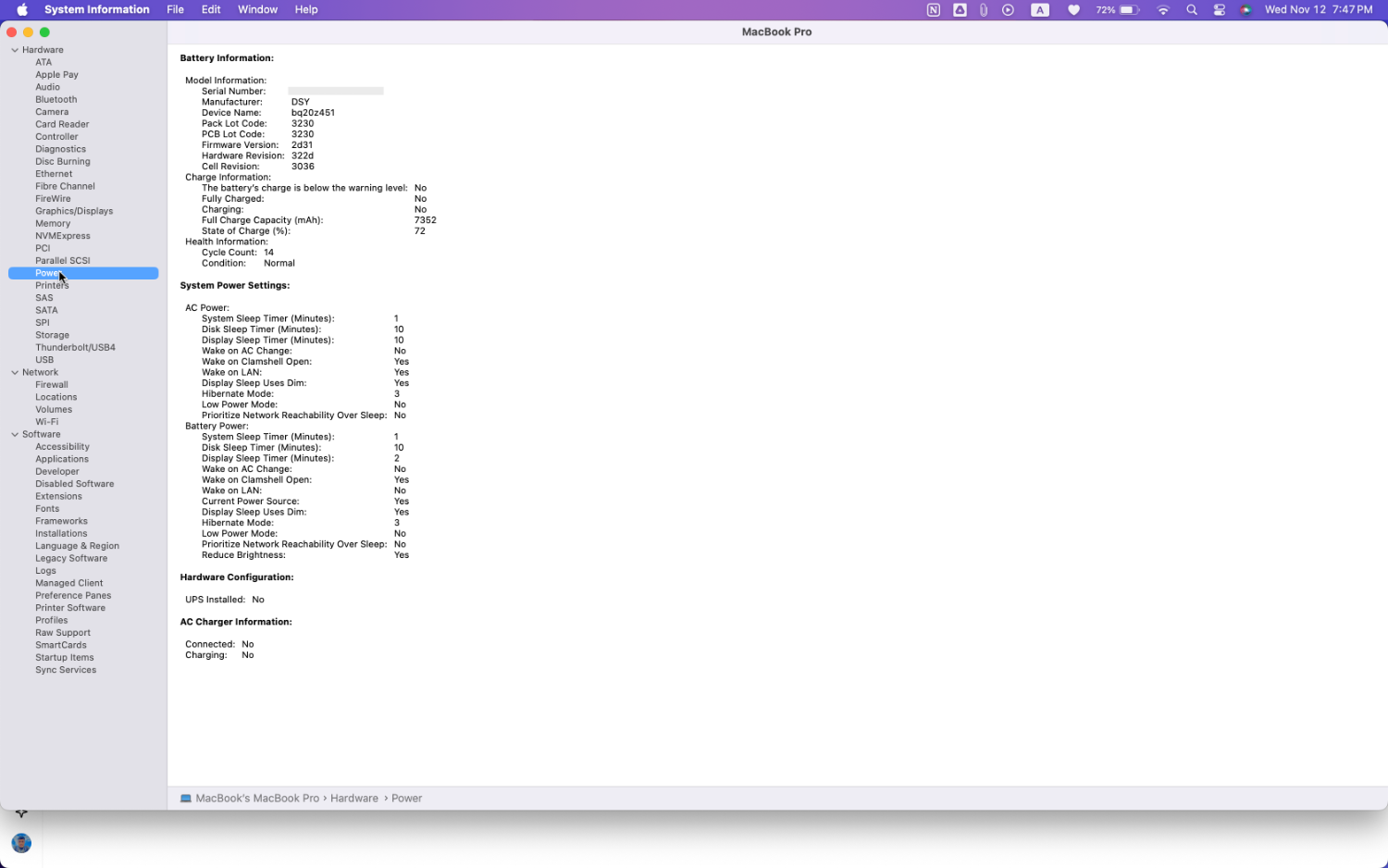Open the Wi-Fi status menu
The width and height of the screenshot is (1388, 868).
tap(1163, 10)
